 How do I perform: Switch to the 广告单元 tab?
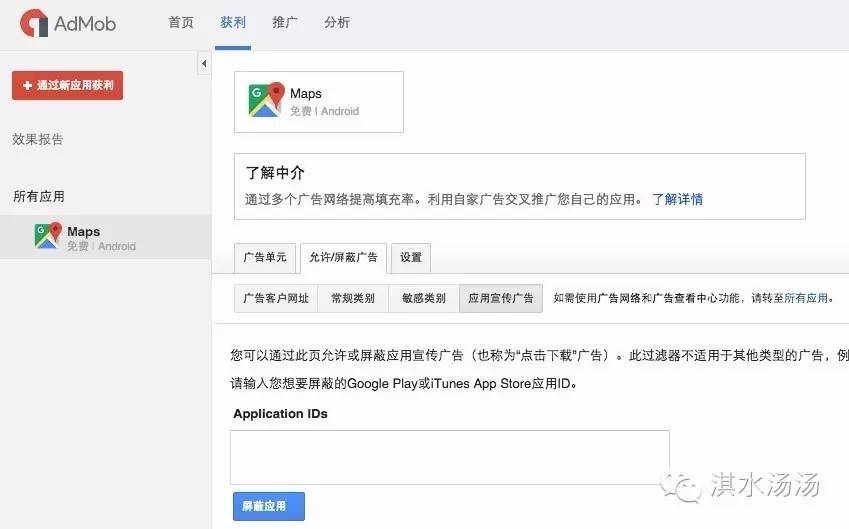click(265, 258)
